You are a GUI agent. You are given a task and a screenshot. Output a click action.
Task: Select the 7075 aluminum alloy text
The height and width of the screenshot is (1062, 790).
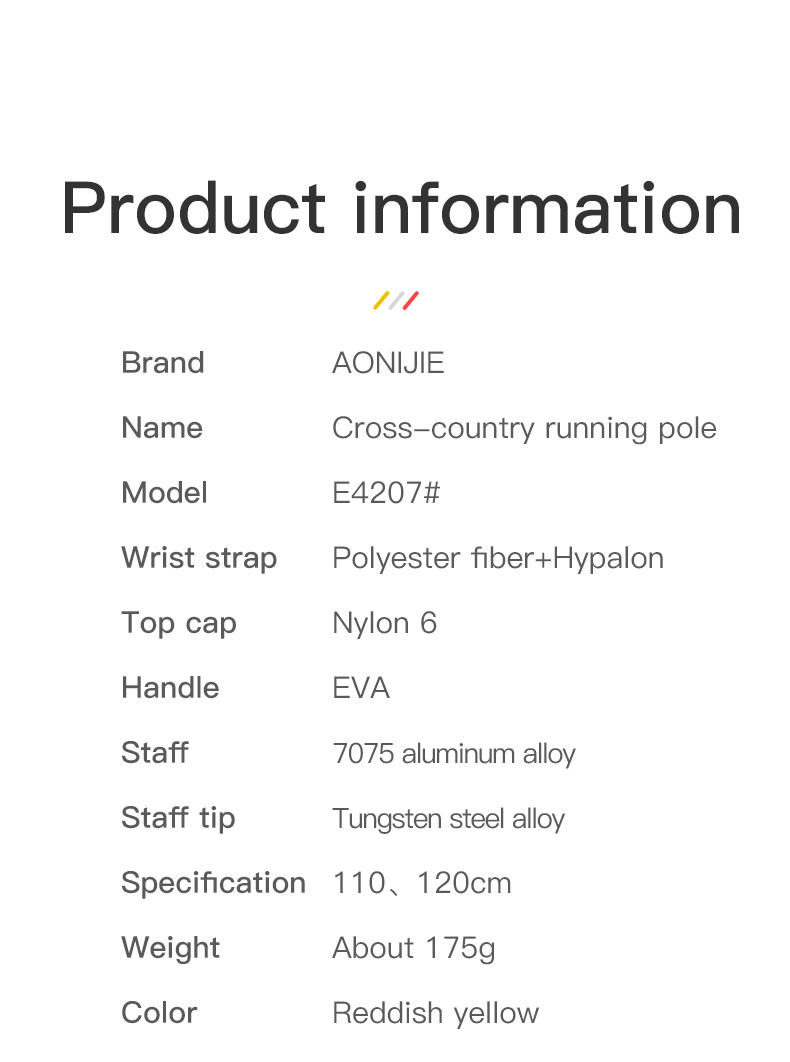pyautogui.click(x=454, y=753)
